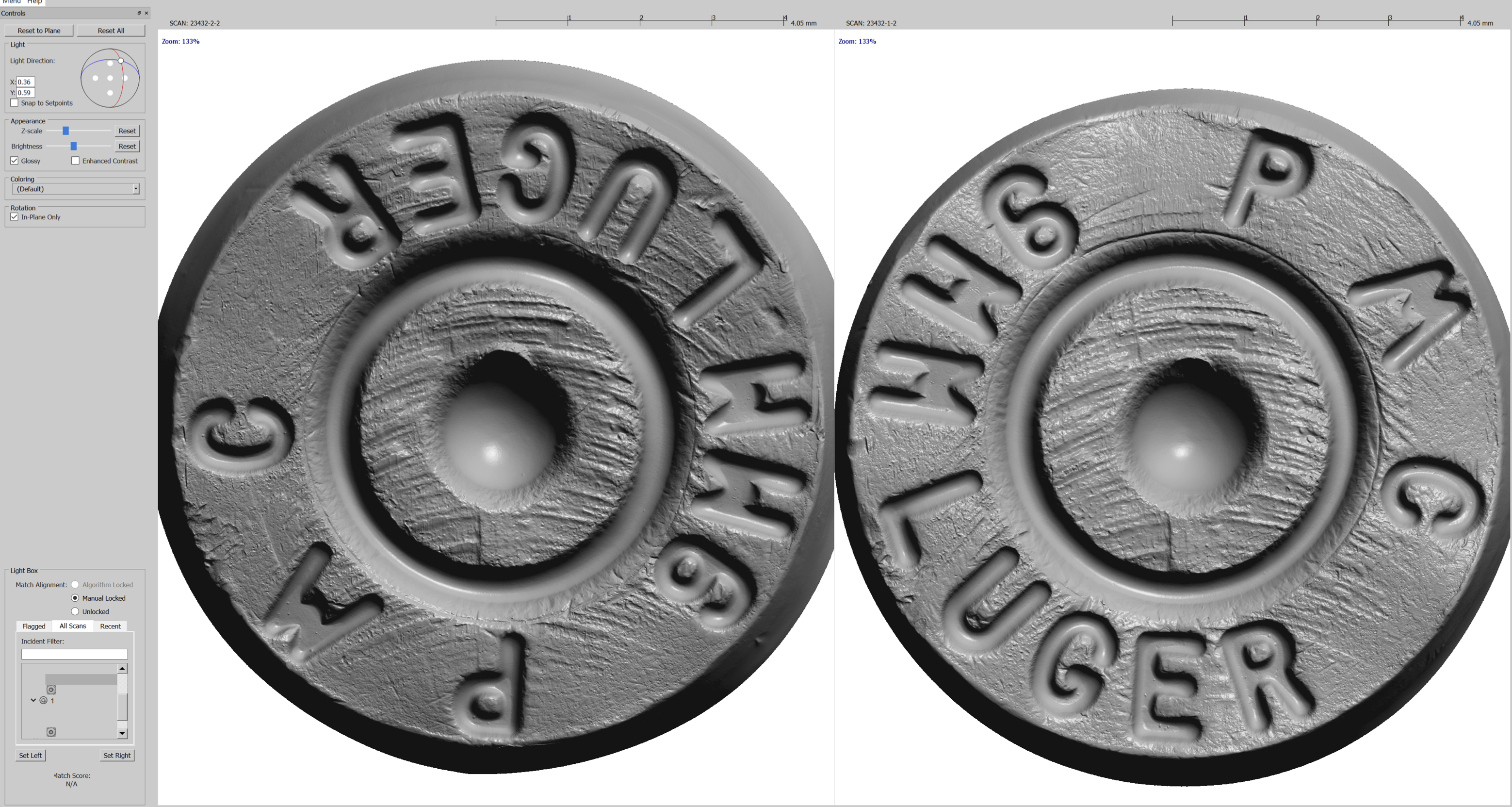Screen dimensions: 1512x807
Task: Switch to the Flagged tab
Action: coord(33,626)
